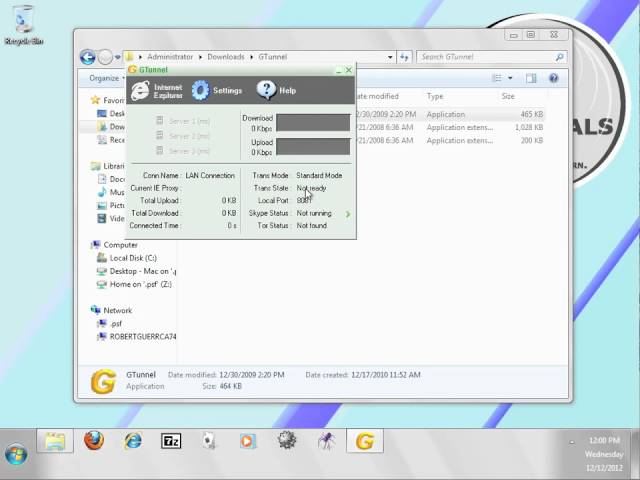
Task: Click the Download speed graph
Action: 313,123
